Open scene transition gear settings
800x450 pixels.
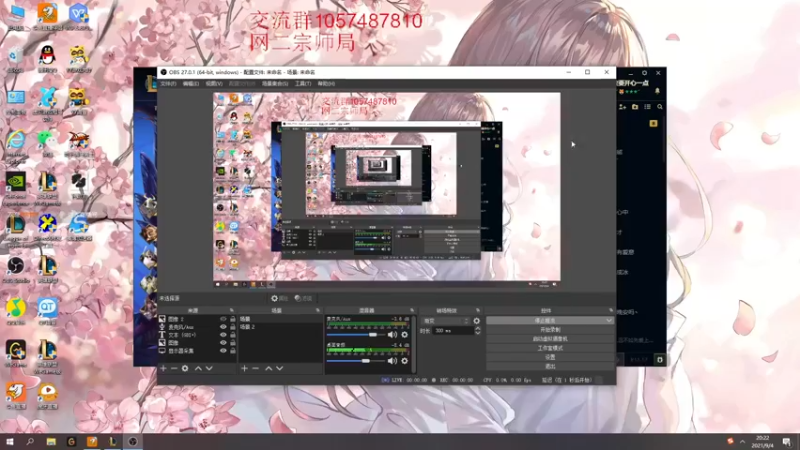pyautogui.click(x=477, y=321)
